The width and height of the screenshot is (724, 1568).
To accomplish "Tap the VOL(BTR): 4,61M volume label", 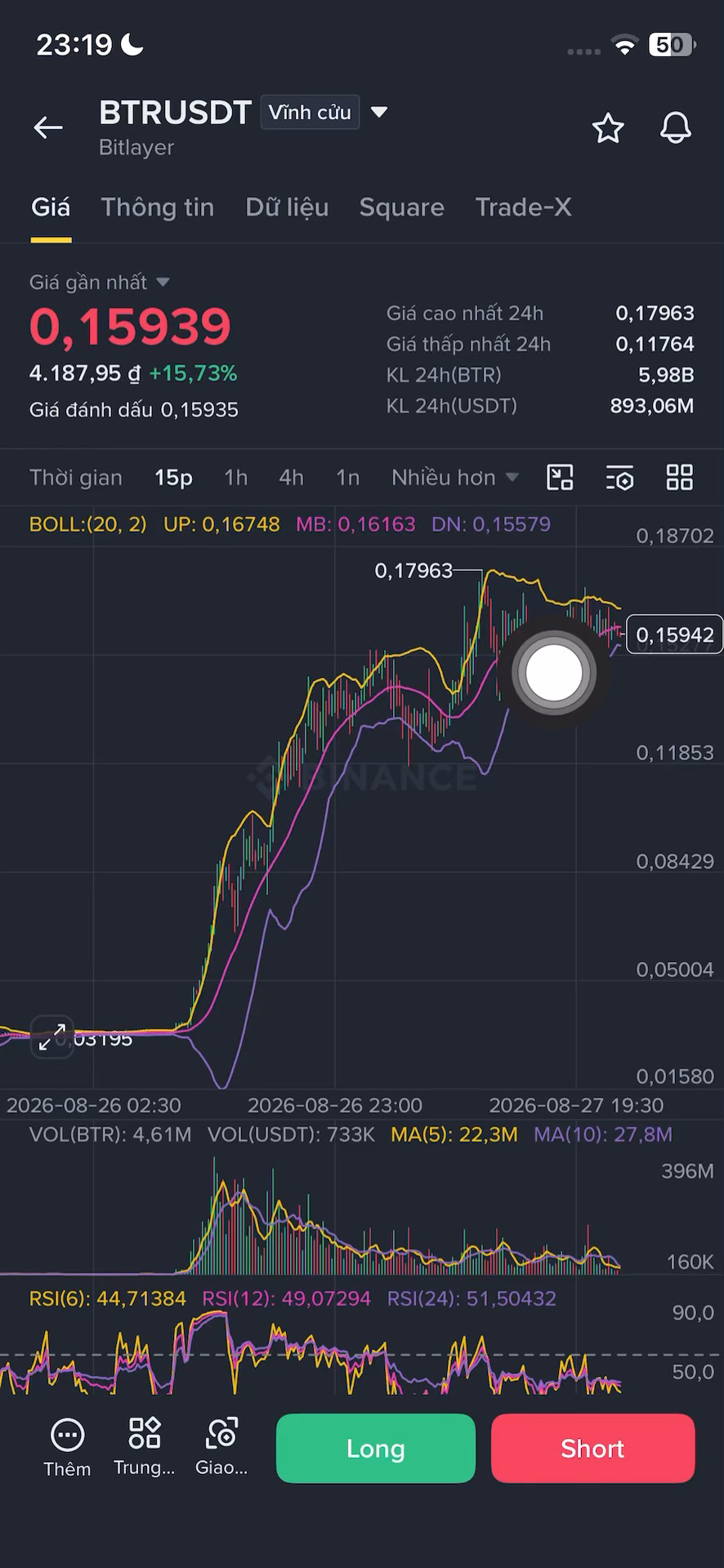I will (x=110, y=1134).
